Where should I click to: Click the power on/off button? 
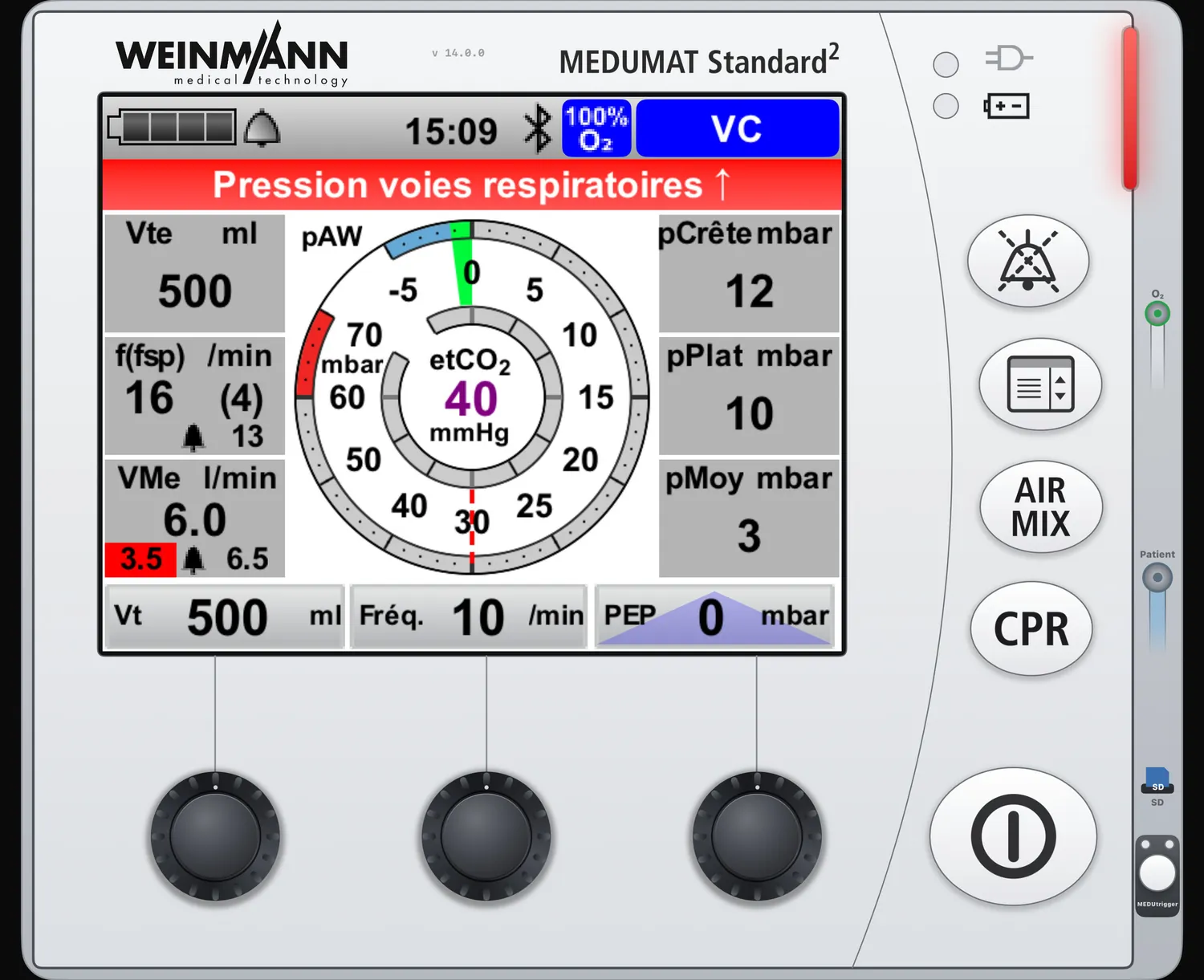click(1013, 836)
